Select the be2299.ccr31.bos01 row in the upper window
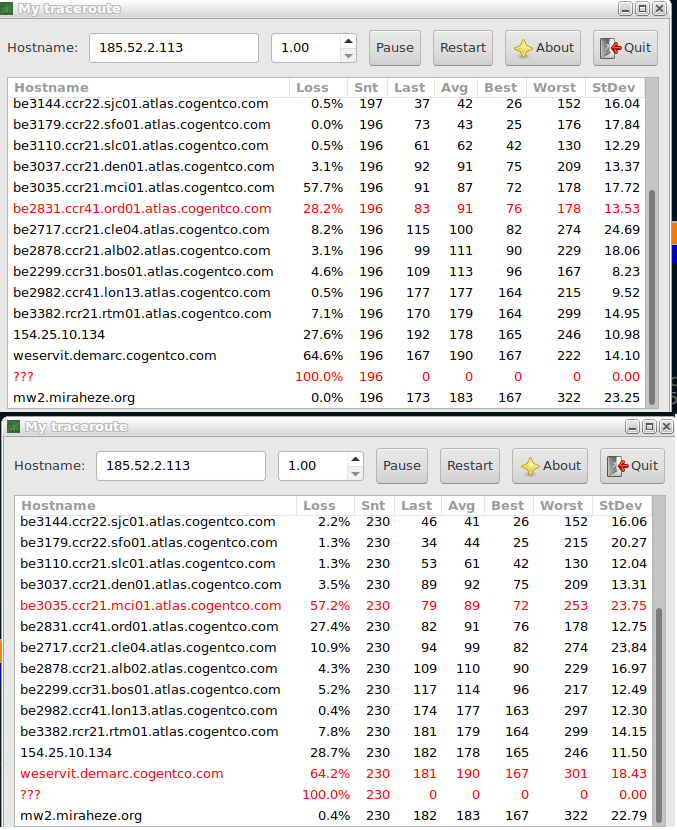677x830 pixels. [327, 272]
